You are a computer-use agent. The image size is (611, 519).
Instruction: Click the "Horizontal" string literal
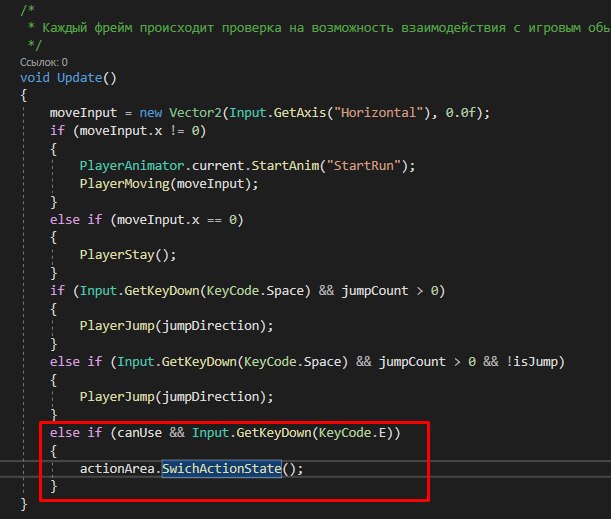pyautogui.click(x=379, y=113)
